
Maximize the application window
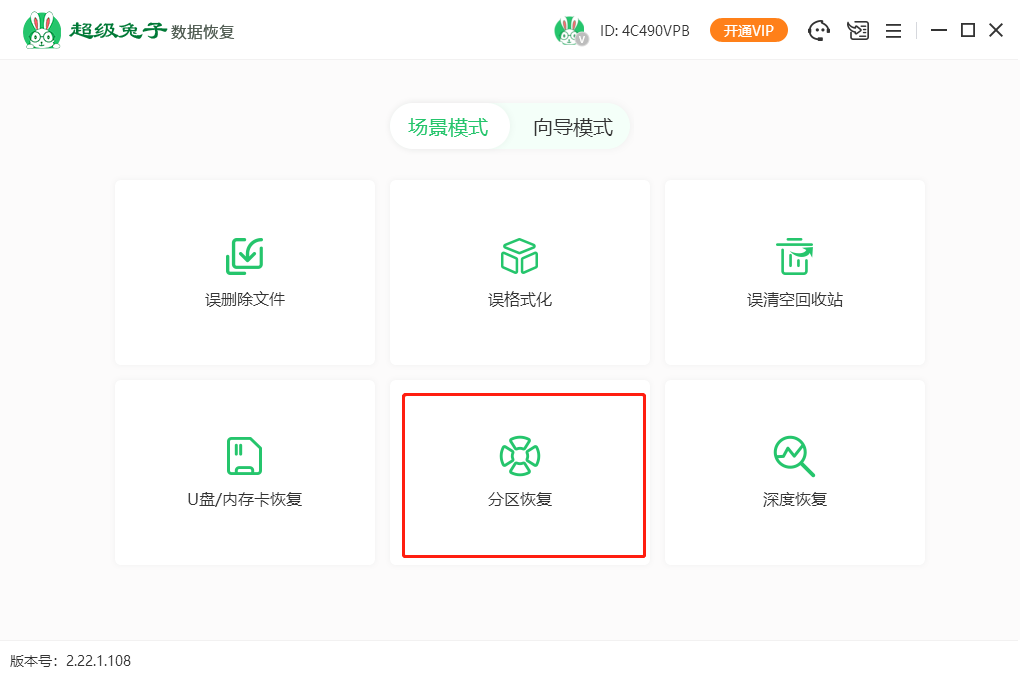(x=967, y=30)
